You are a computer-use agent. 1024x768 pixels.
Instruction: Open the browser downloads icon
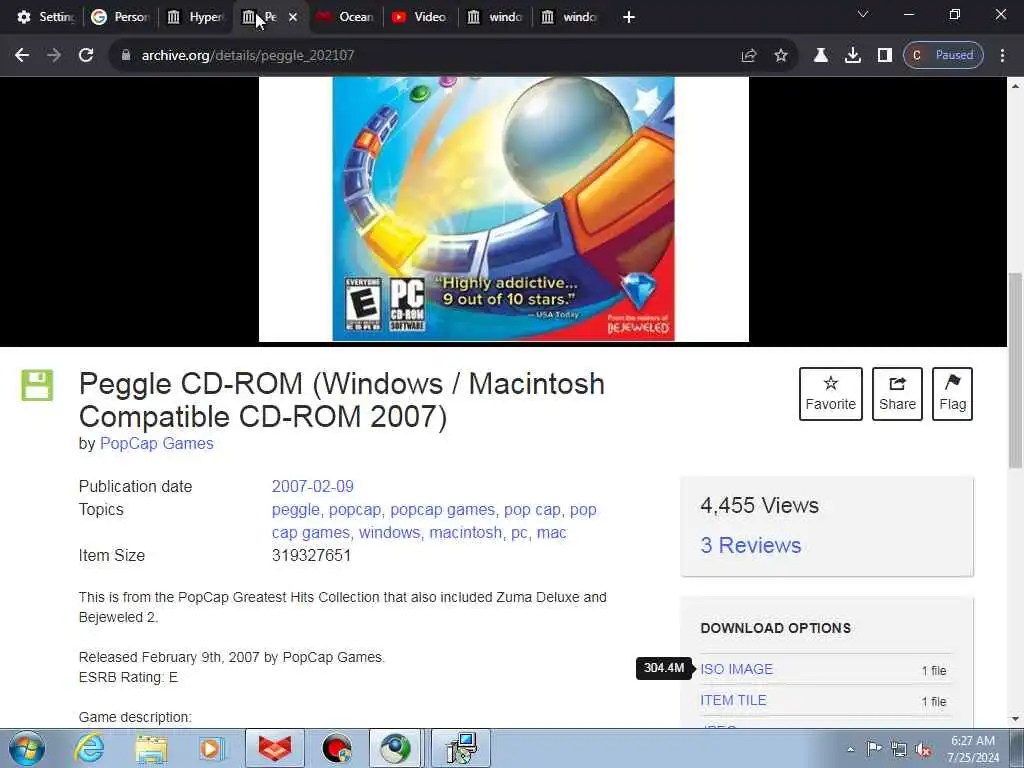(x=852, y=56)
